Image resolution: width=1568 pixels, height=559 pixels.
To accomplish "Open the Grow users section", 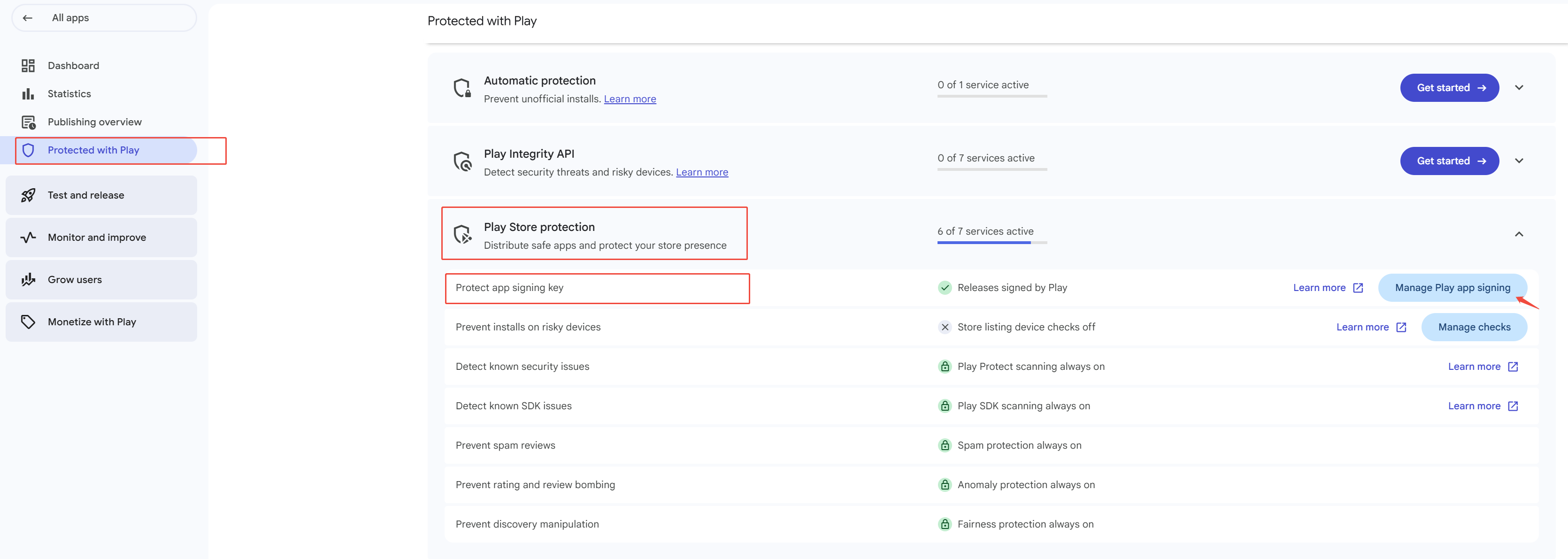I will point(101,280).
